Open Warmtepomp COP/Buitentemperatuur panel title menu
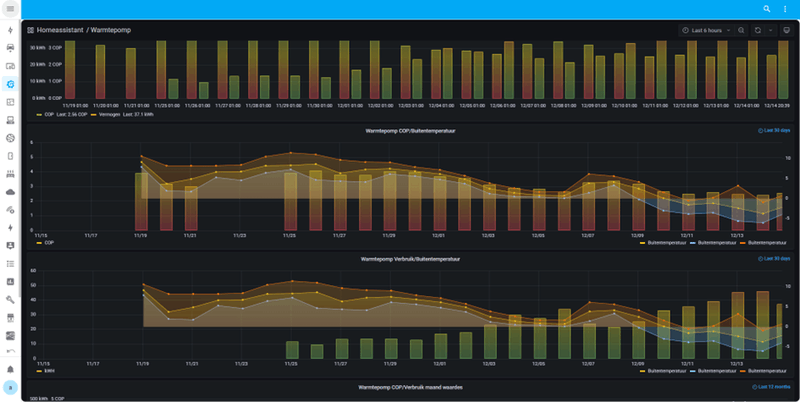The image size is (800, 402). pos(410,131)
